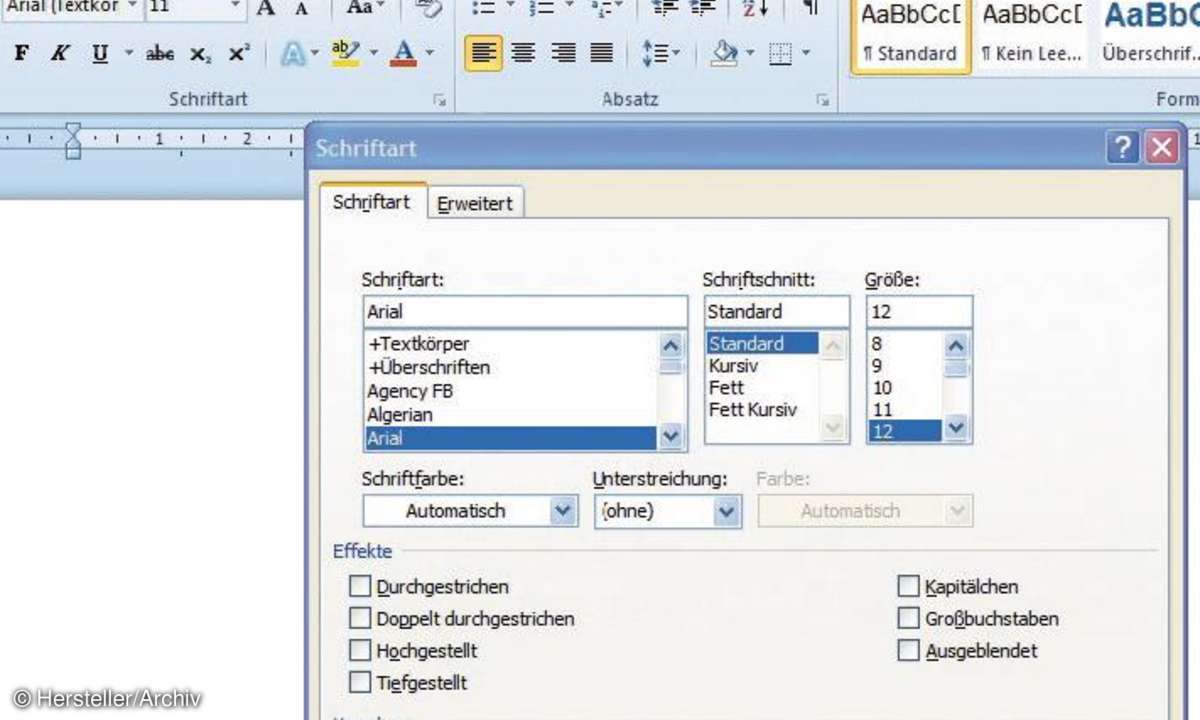Underline text with the U button
The height and width of the screenshot is (720, 1200).
[x=100, y=53]
